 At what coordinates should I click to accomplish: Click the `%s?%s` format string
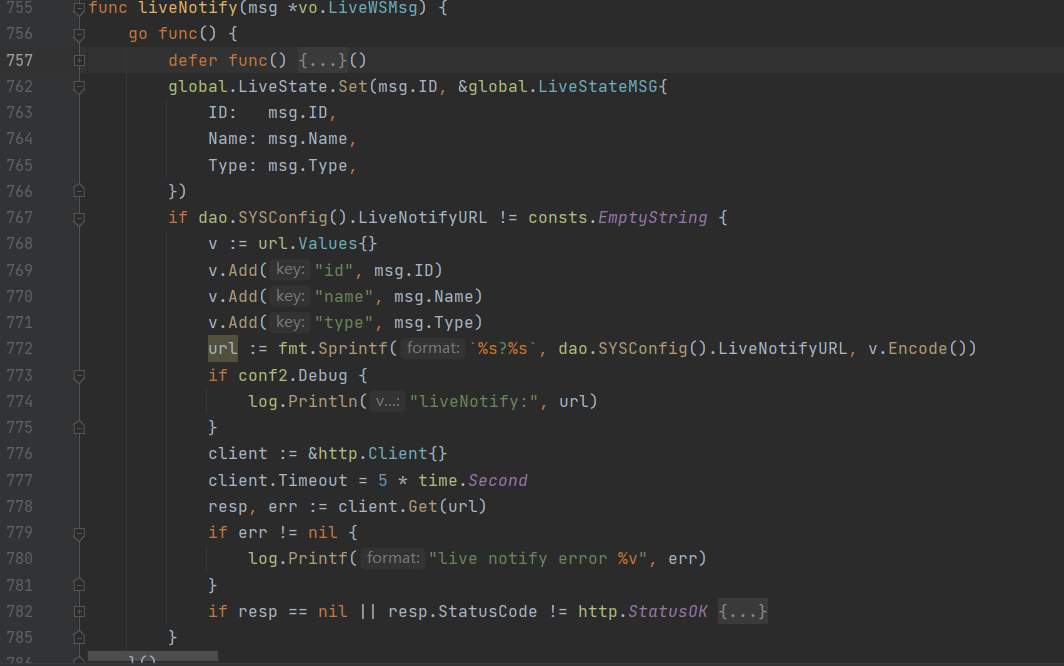pyautogui.click(x=503, y=349)
